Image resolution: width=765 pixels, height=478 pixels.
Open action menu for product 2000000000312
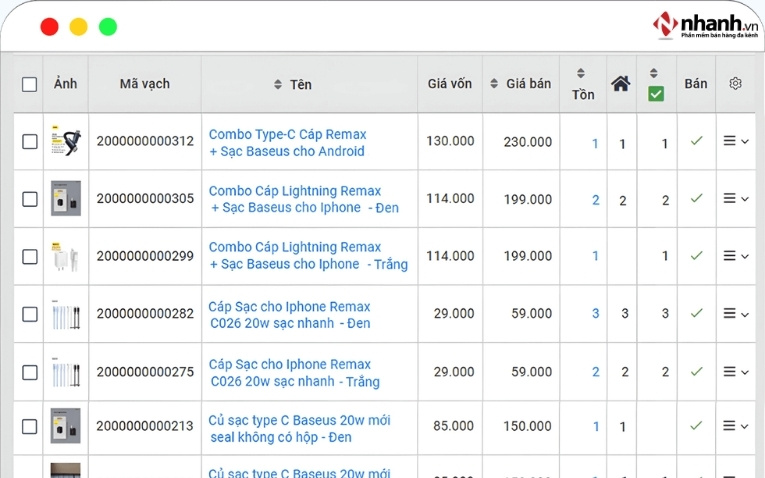point(735,142)
